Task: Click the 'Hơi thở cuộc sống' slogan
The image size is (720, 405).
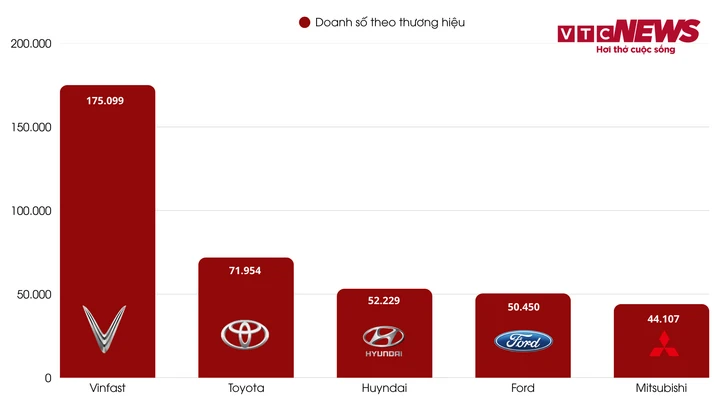Action: (635, 50)
